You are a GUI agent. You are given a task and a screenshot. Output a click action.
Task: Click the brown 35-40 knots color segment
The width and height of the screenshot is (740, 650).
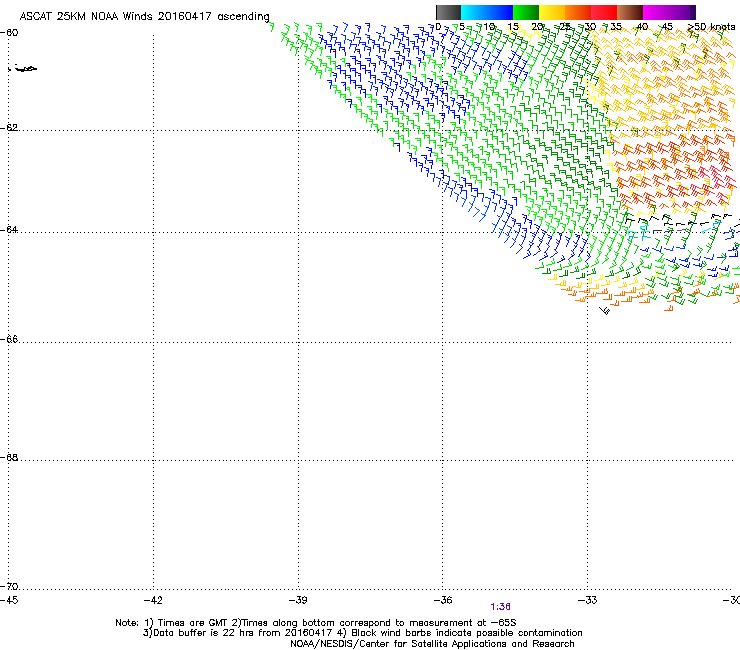(630, 12)
